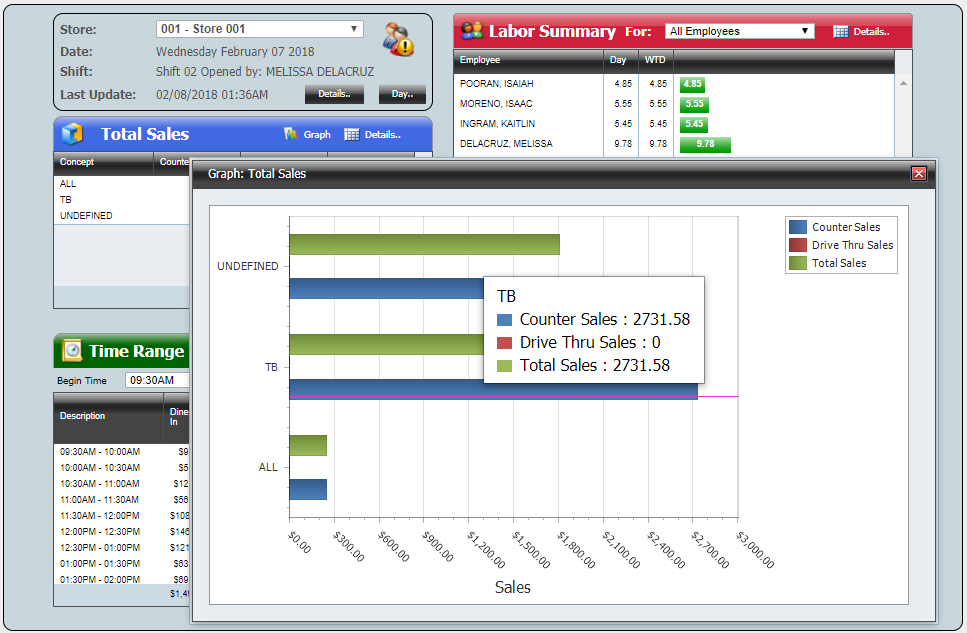Screen dimensions: 967x633
Task: Click the Graph icon in the Total Sales header
Action: click(x=291, y=135)
